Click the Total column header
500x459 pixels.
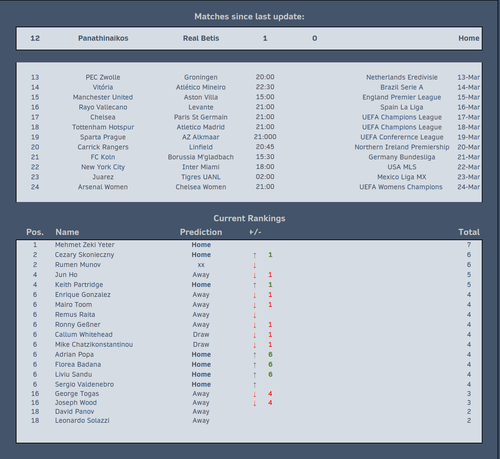click(469, 232)
